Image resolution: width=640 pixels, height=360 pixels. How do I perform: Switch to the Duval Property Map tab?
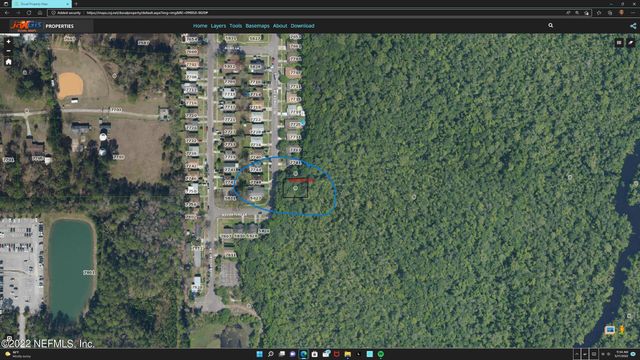(42, 4)
